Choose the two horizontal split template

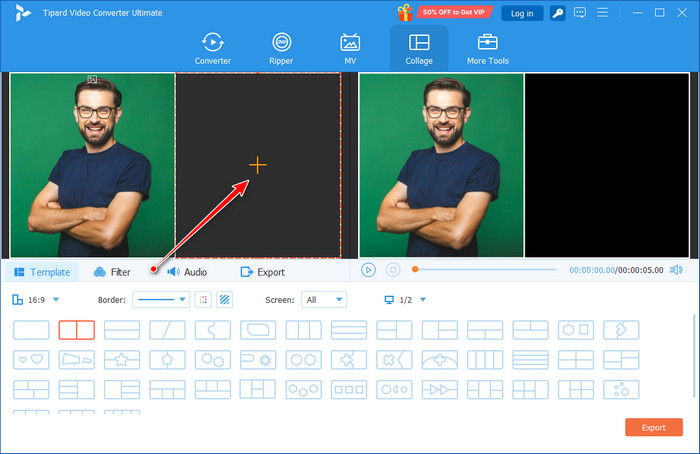point(122,330)
